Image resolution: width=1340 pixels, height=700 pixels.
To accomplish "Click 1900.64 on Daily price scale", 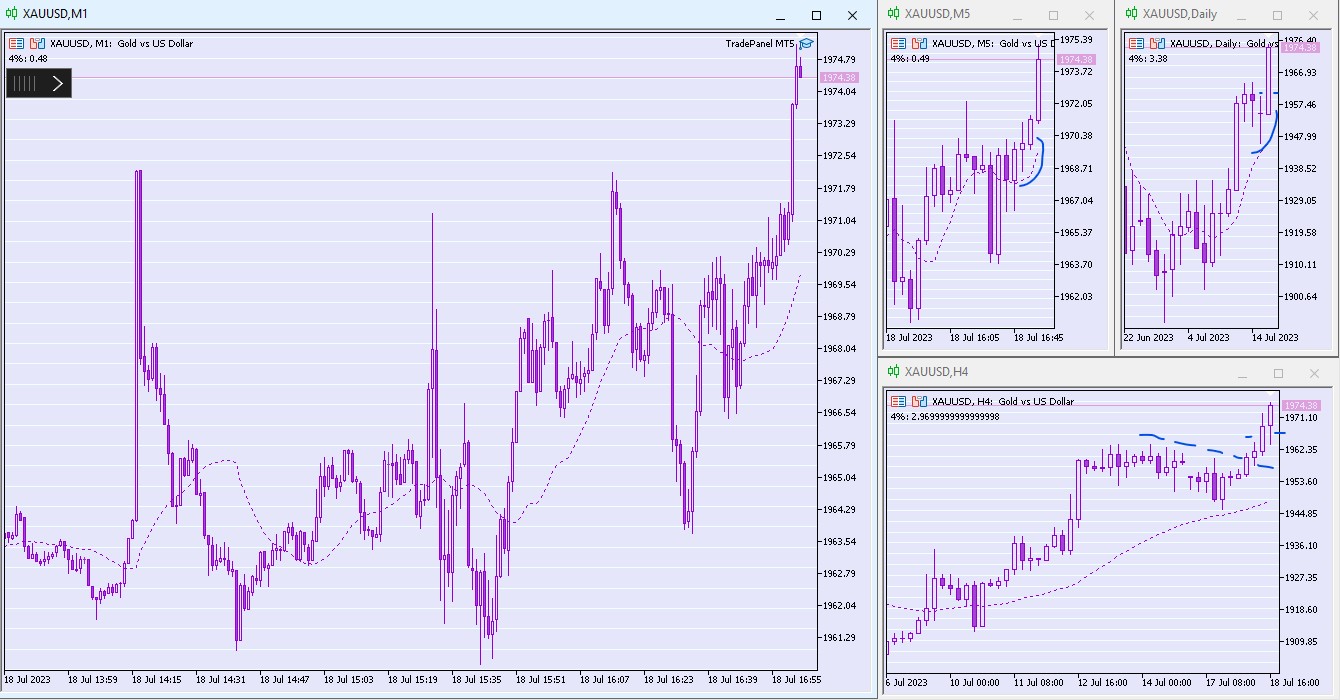I will click(x=1299, y=297).
